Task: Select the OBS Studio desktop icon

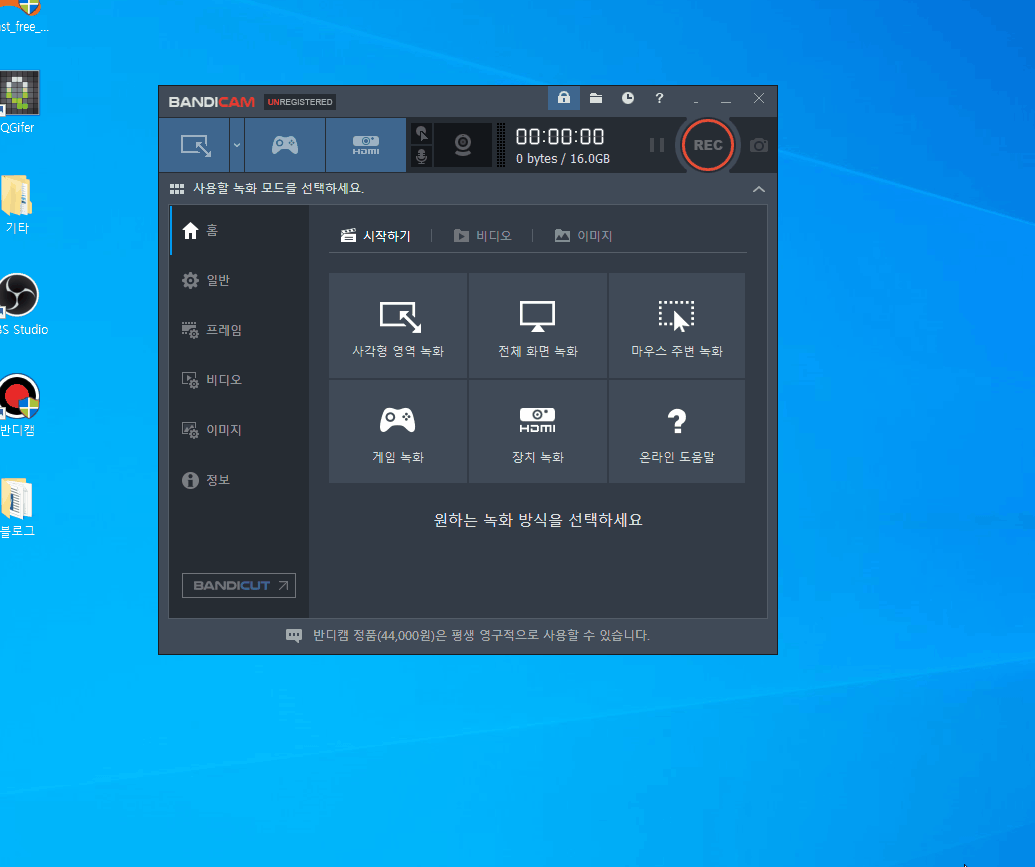Action: pyautogui.click(x=22, y=305)
